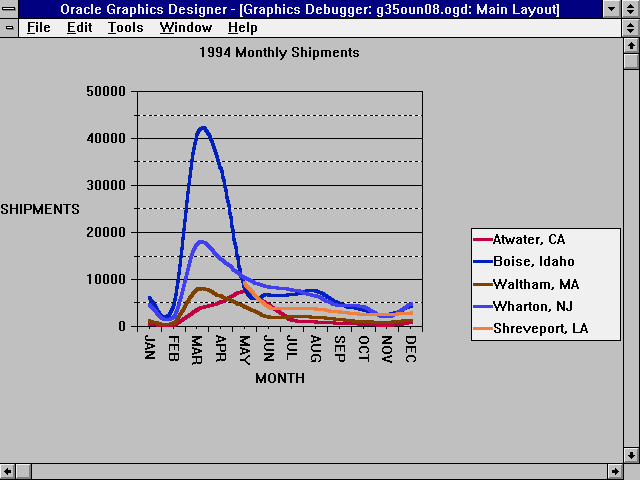Open the Edit menu
This screenshot has height=480, width=640.
pyautogui.click(x=79, y=28)
